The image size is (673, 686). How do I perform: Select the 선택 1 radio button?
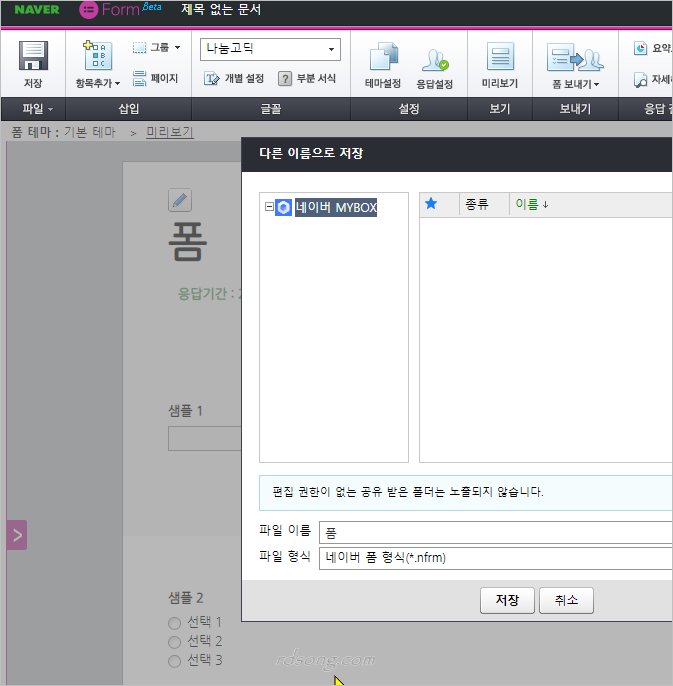(x=175, y=623)
